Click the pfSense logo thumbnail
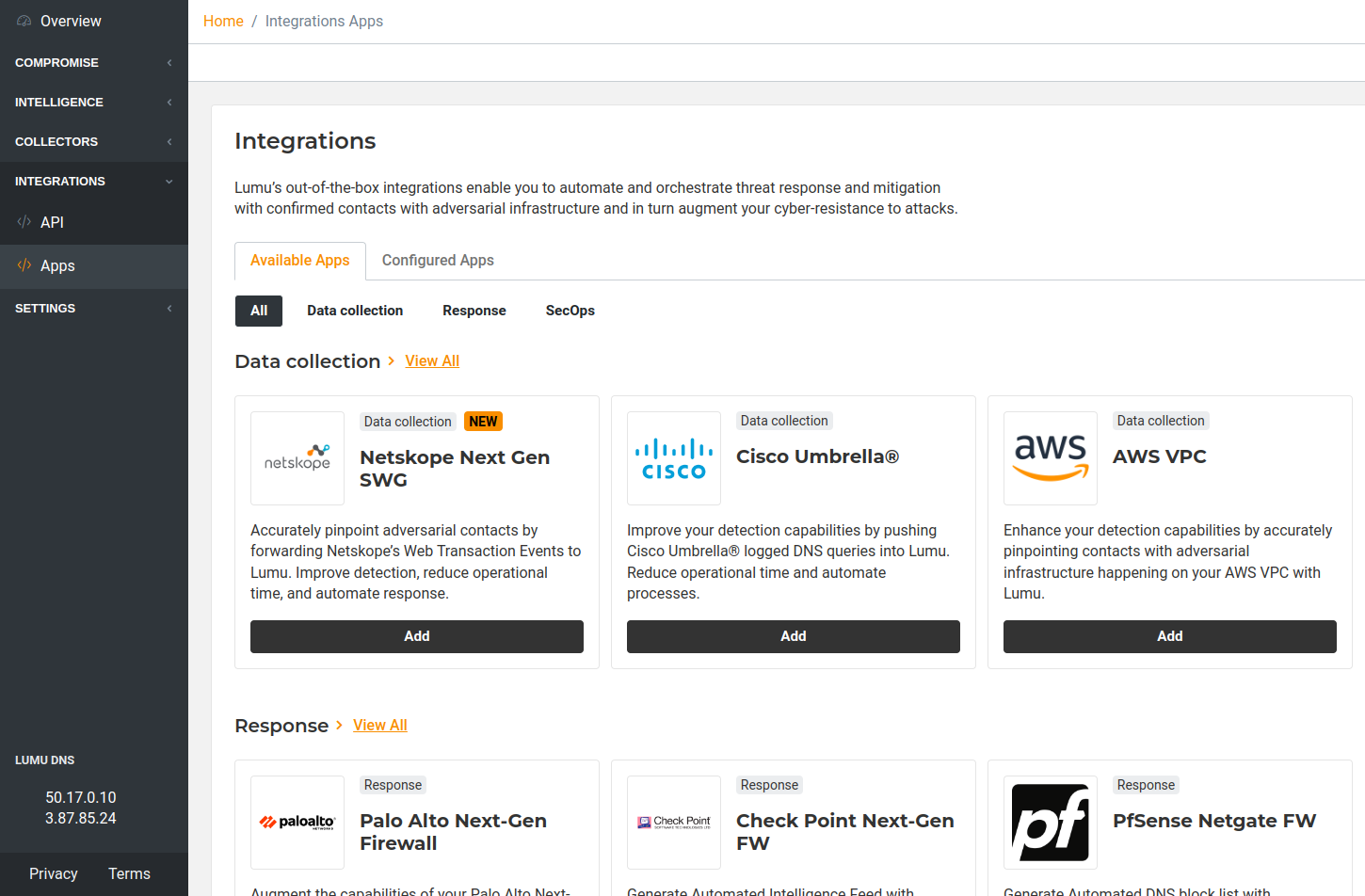 pos(1051,823)
